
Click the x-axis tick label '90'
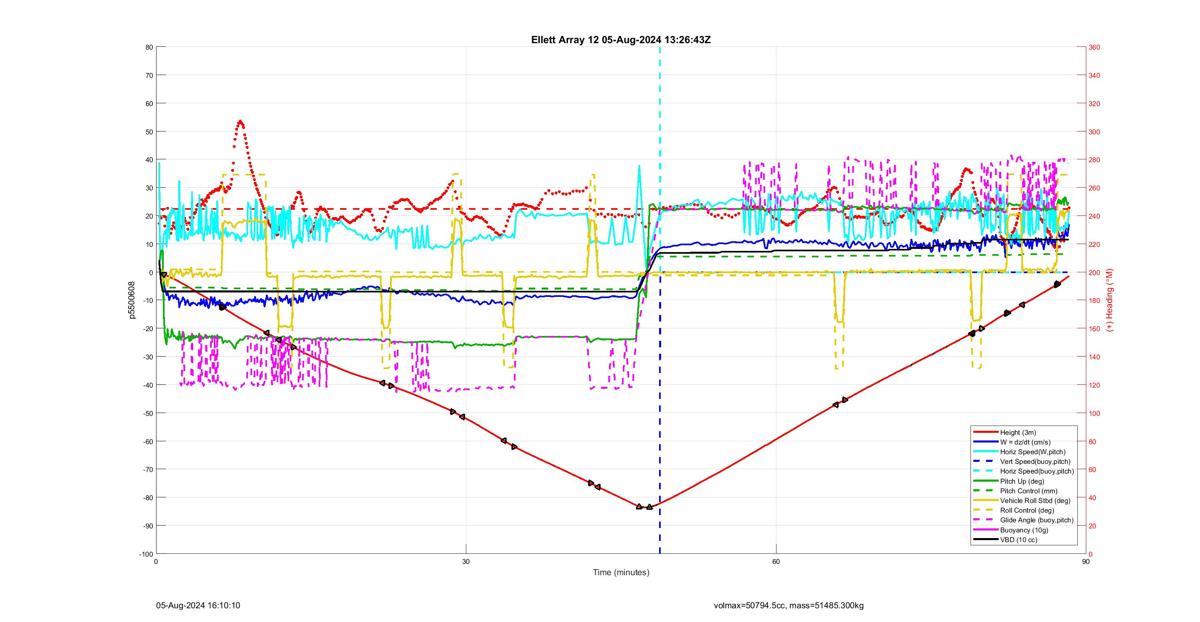pos(1086,562)
